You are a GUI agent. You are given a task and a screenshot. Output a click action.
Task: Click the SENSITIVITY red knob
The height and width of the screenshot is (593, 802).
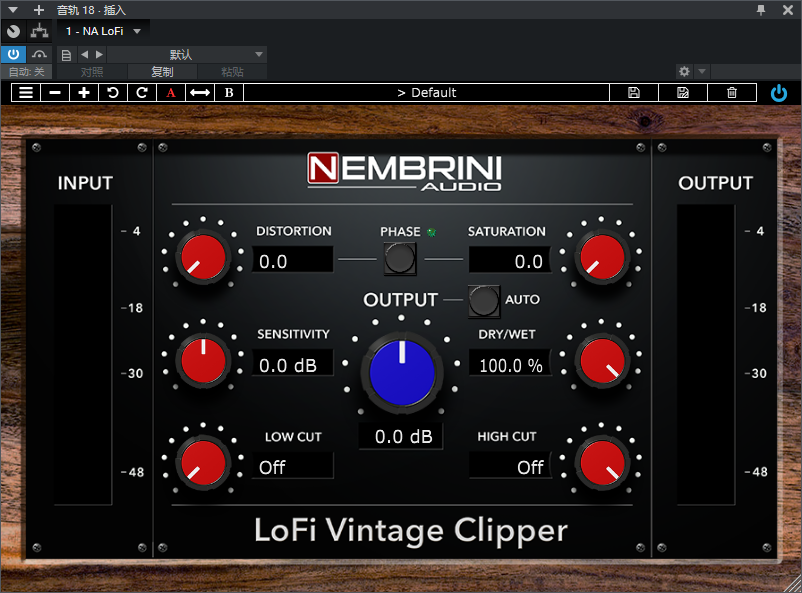204,361
